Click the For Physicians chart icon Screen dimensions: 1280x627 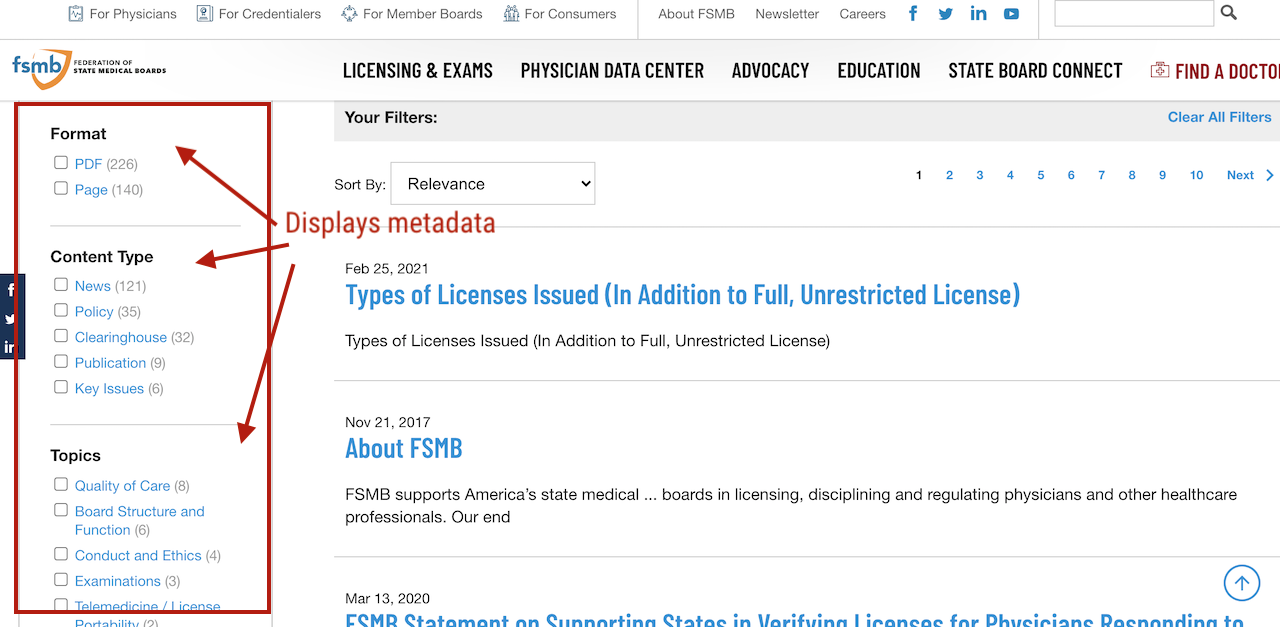click(x=76, y=14)
